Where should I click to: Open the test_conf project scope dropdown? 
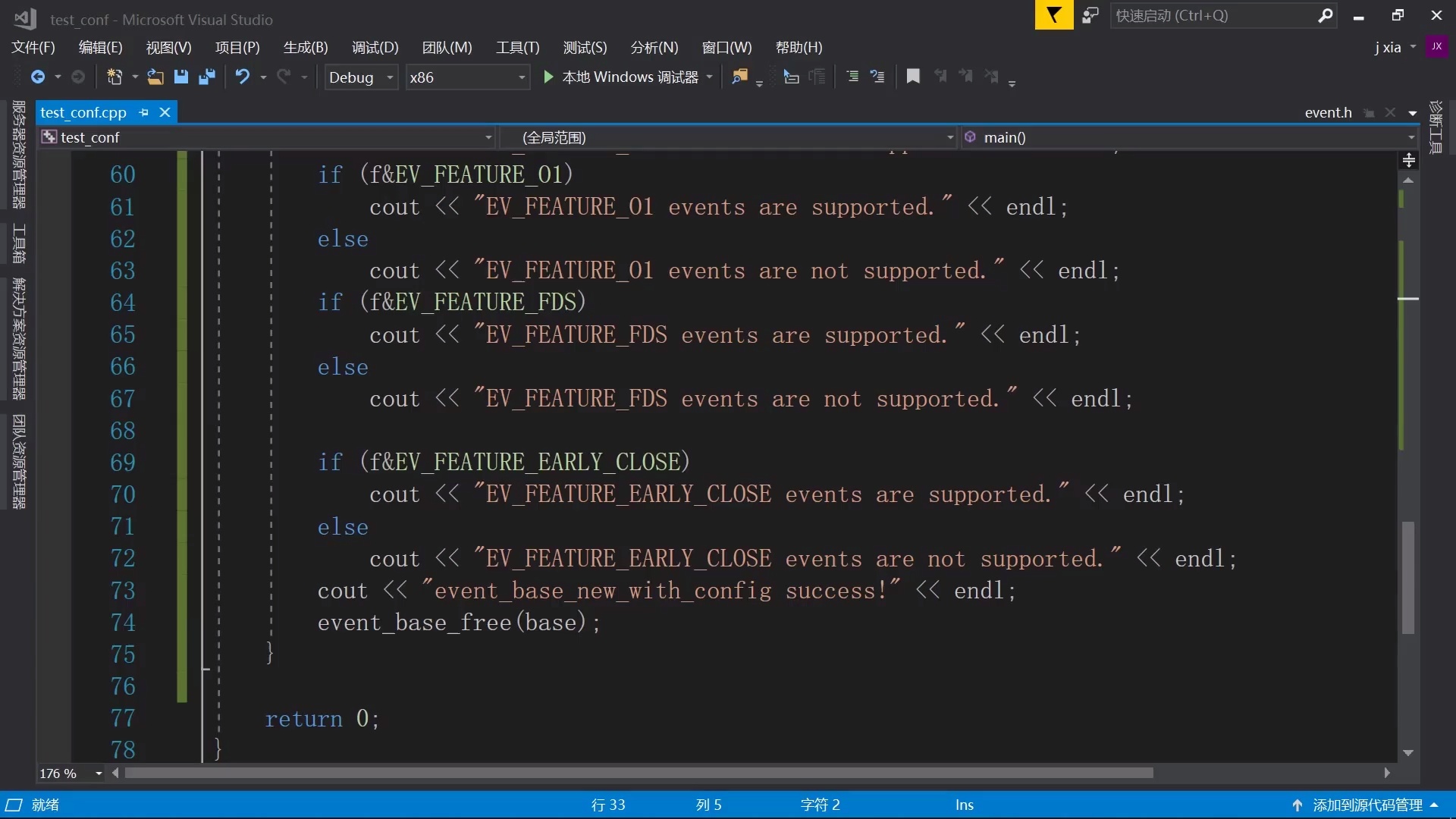[267, 137]
